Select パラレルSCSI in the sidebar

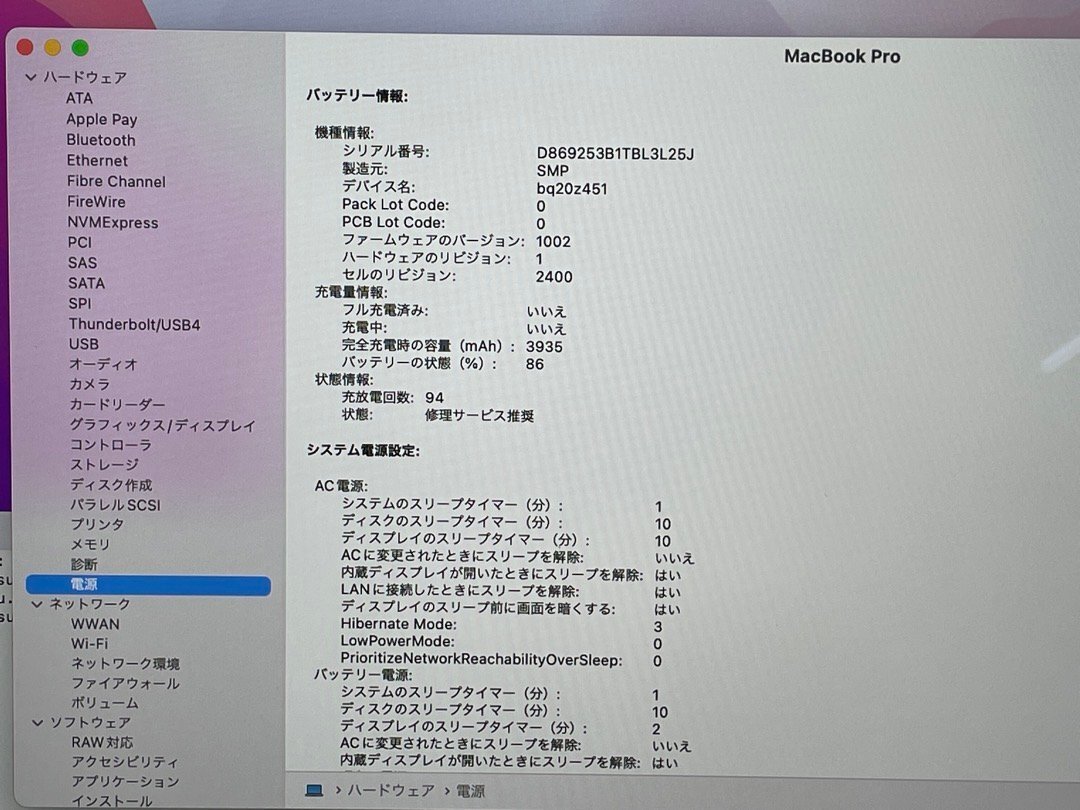coord(115,505)
